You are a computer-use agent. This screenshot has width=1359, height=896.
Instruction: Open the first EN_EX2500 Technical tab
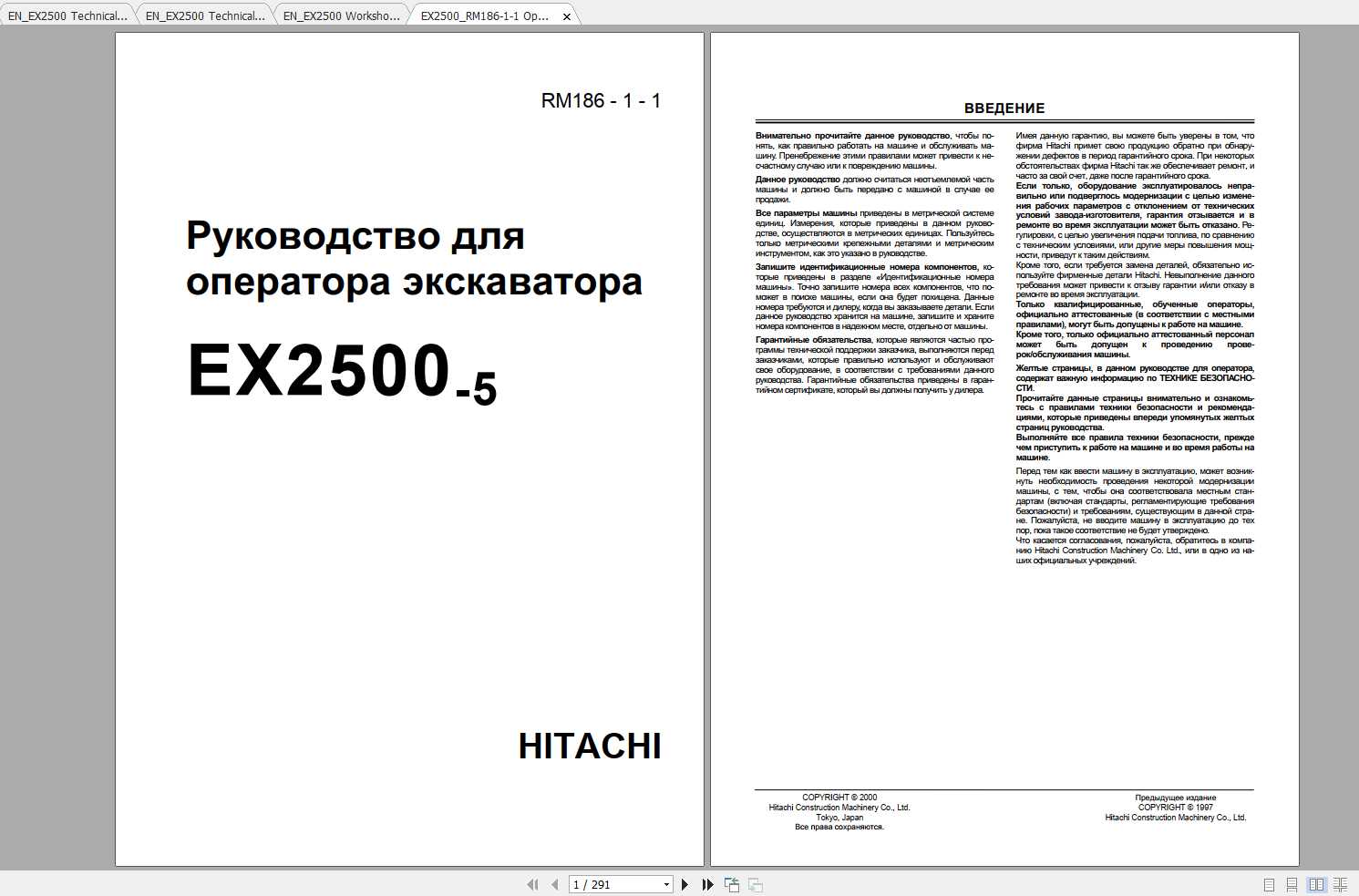tap(64, 15)
